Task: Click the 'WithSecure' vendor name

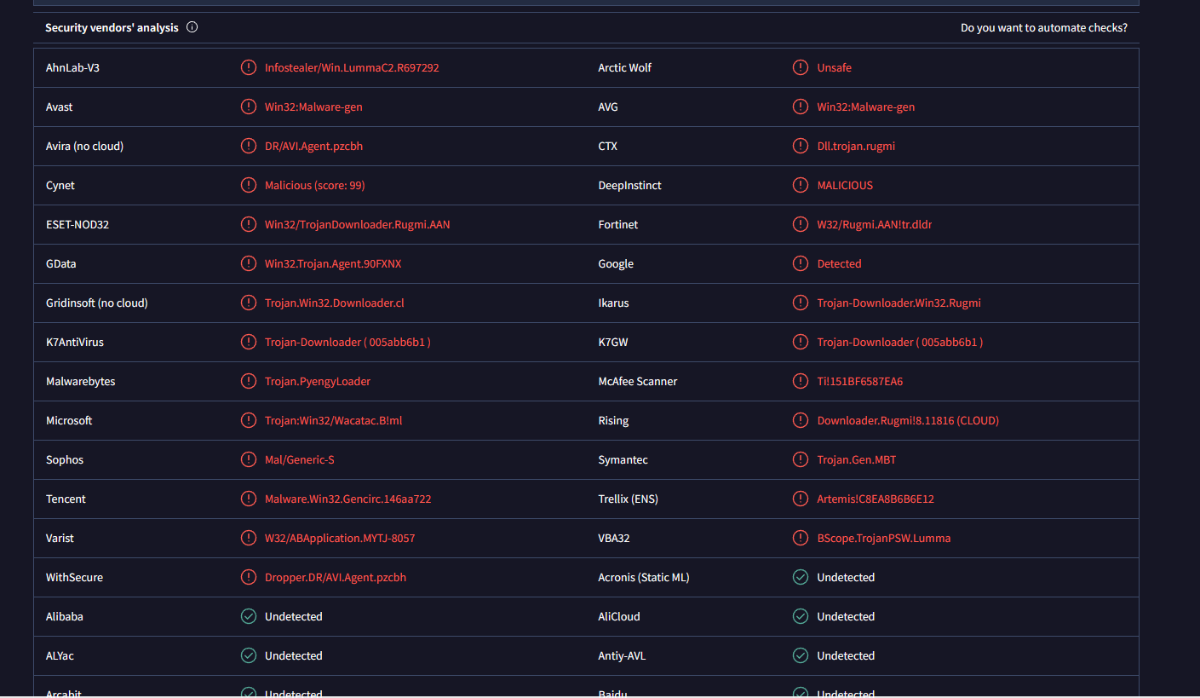Action: point(74,577)
